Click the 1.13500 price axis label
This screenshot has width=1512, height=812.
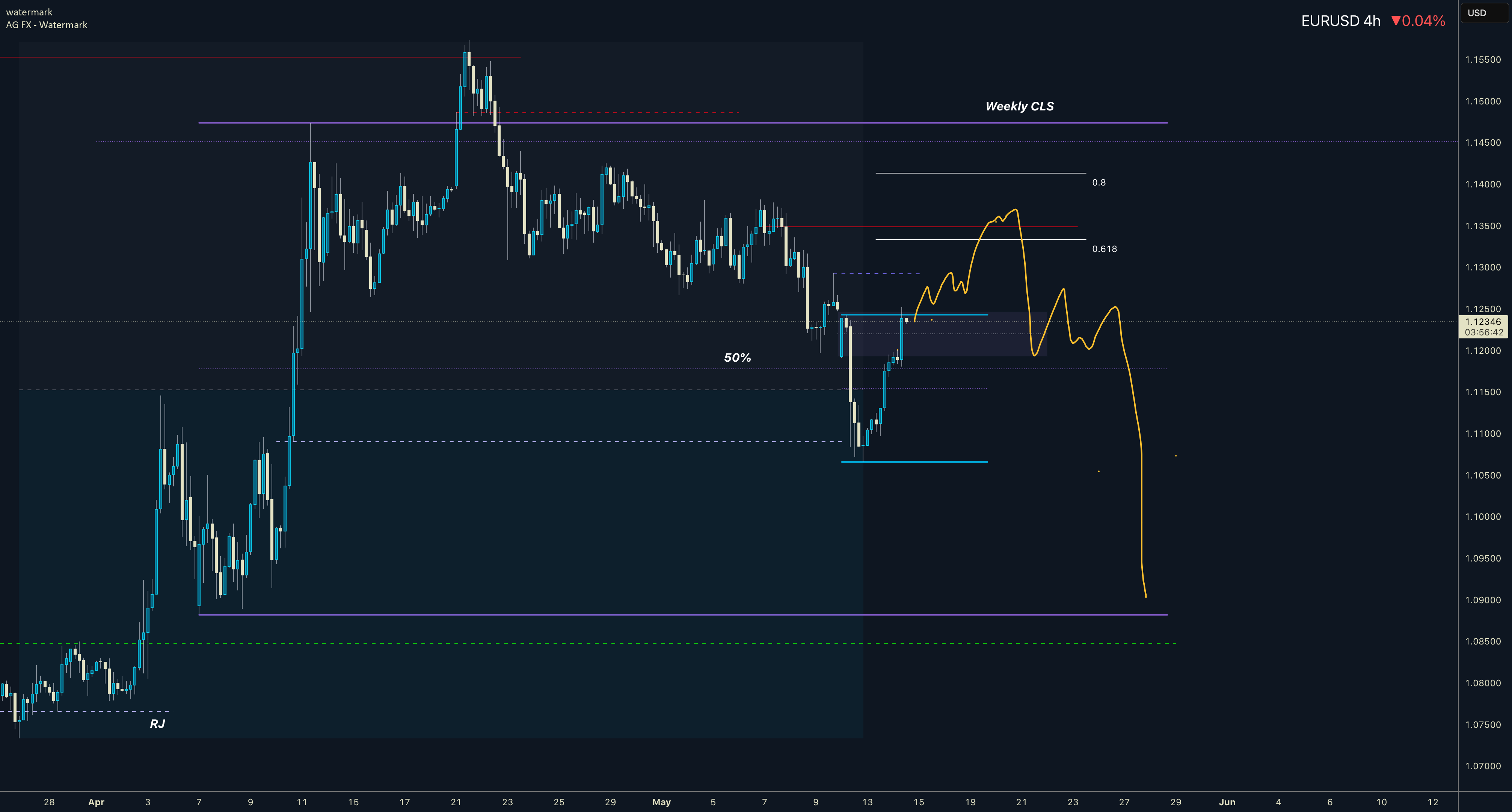point(1483,226)
